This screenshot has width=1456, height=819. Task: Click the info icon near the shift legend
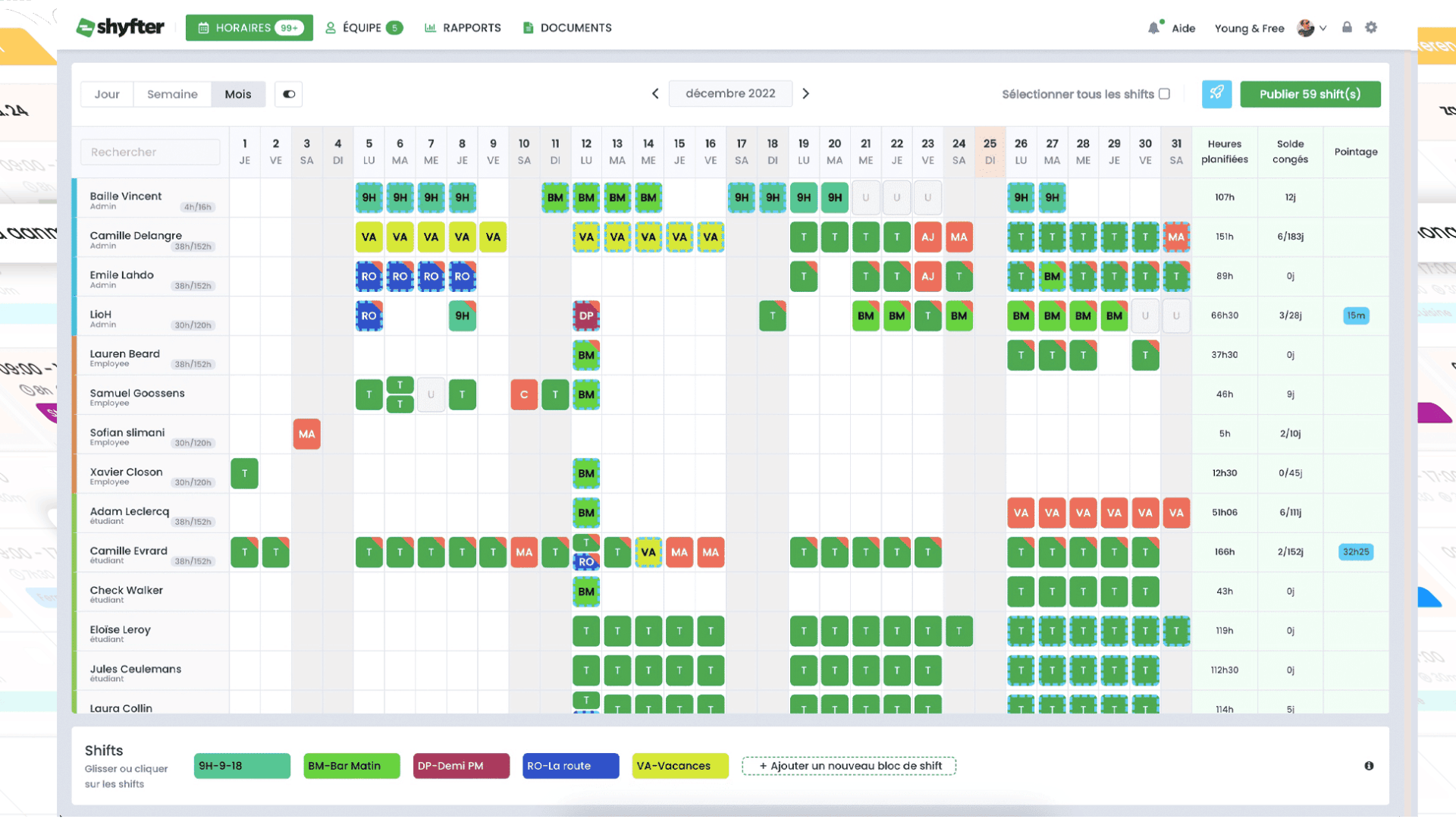pyautogui.click(x=1368, y=766)
